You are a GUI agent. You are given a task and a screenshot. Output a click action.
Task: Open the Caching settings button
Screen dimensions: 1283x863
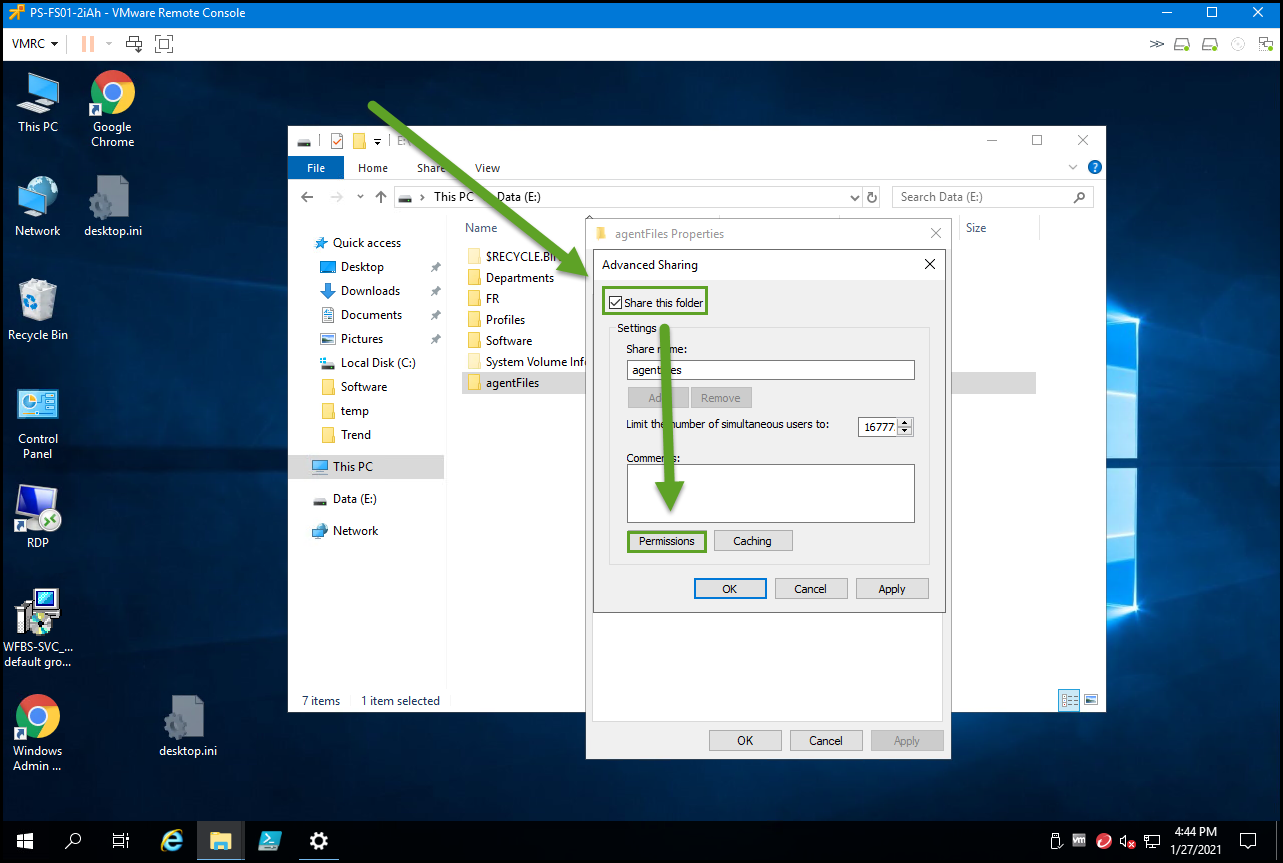tap(752, 541)
